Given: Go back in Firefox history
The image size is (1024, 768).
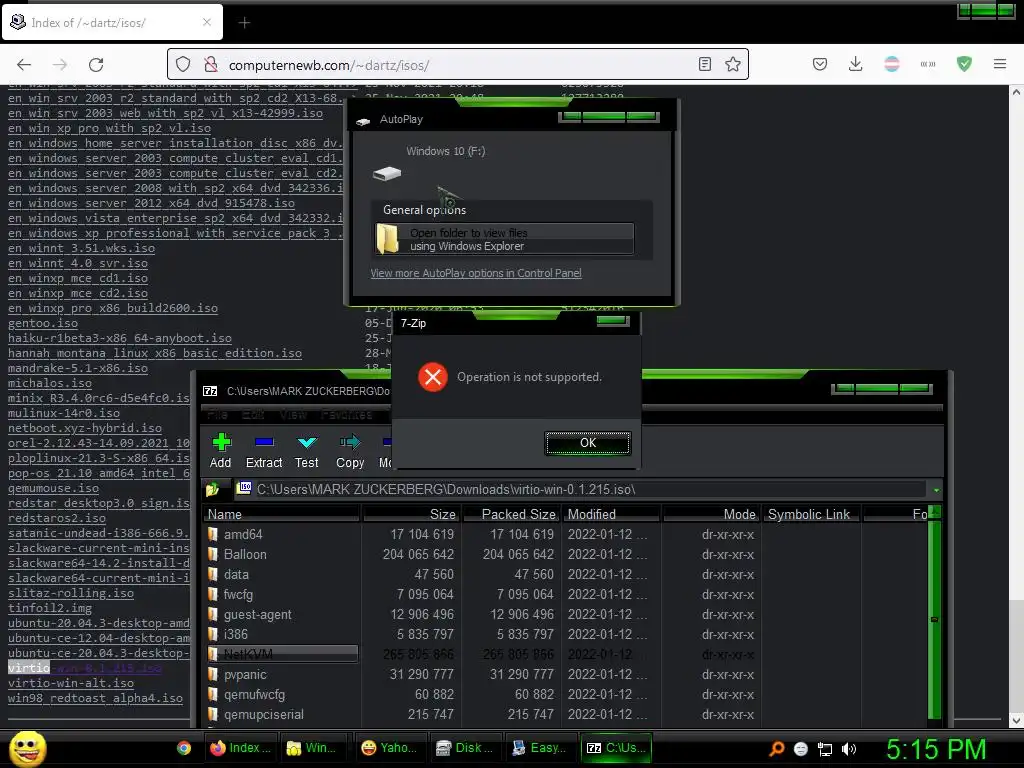Looking at the screenshot, I should click(24, 65).
